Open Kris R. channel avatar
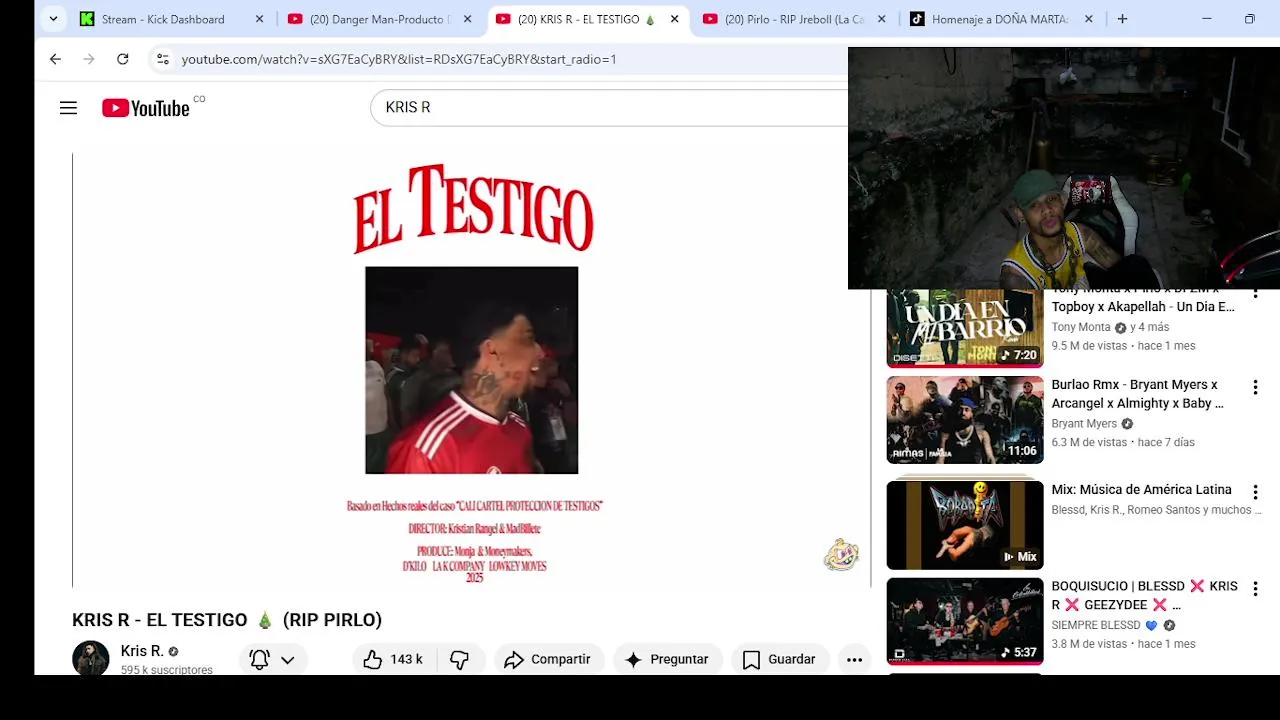 pos(91,658)
